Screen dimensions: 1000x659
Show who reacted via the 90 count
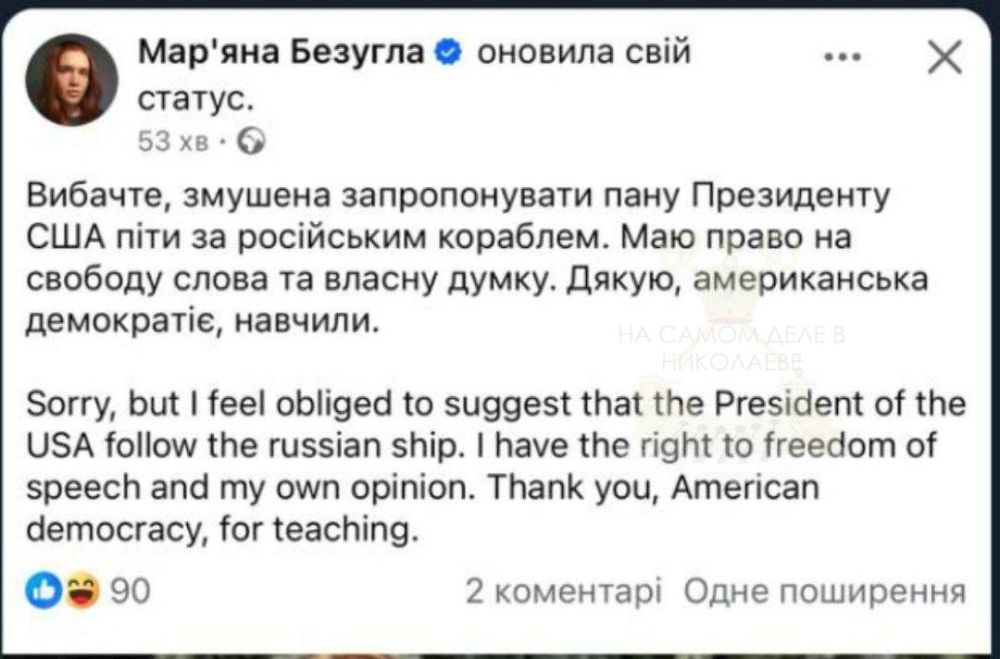[x=131, y=591]
